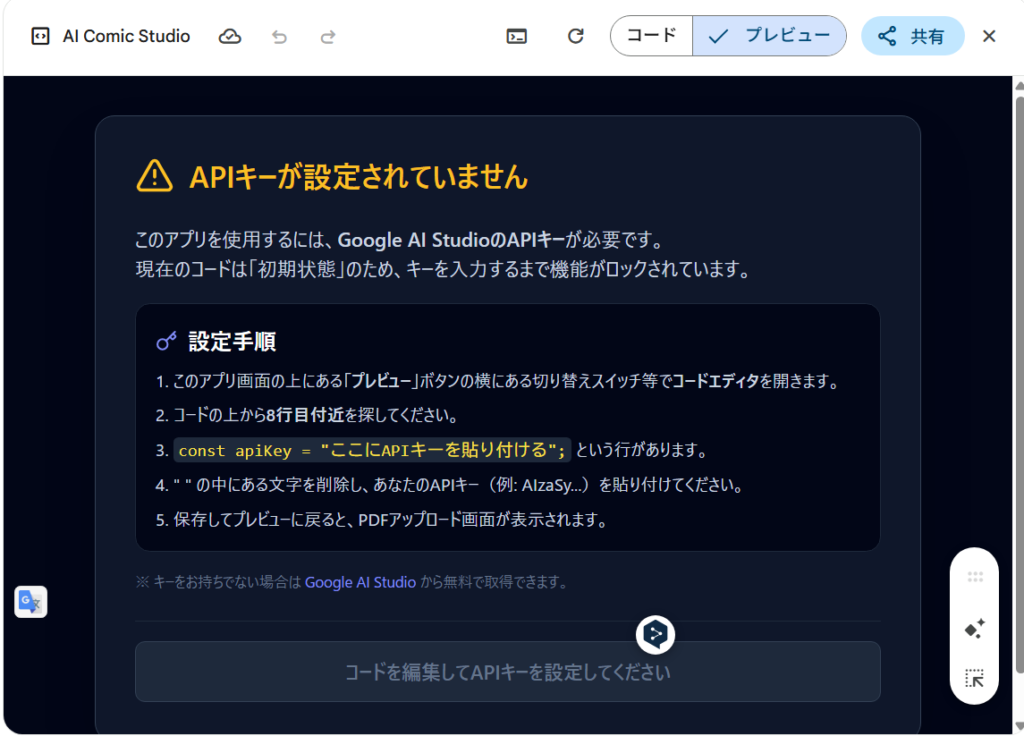Open the console panel icon
1024x736 pixels.
coord(517,36)
